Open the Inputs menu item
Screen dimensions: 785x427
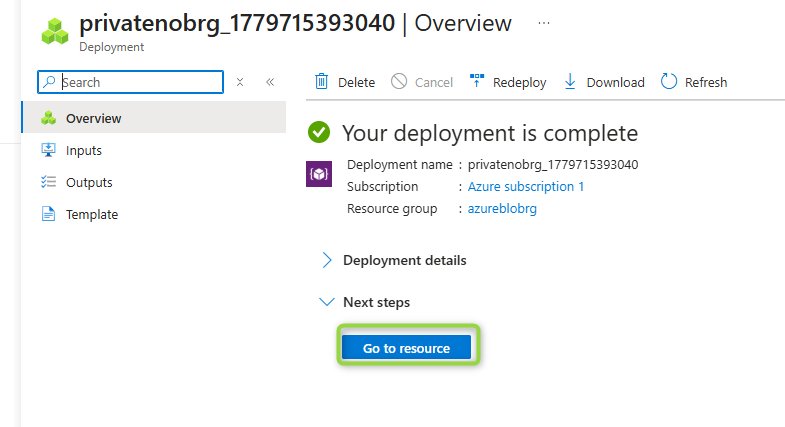[x=154, y=150]
